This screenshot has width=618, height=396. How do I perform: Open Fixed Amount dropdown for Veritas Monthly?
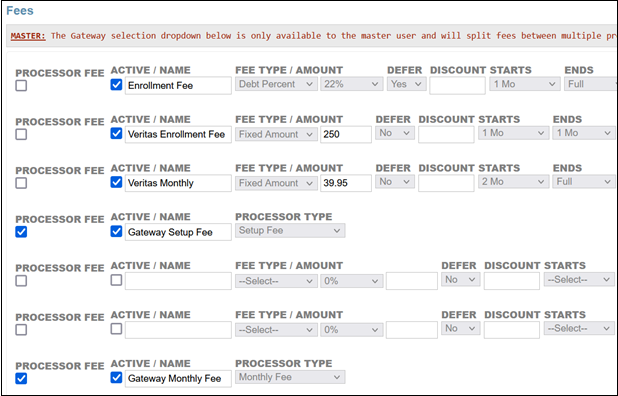tap(276, 183)
